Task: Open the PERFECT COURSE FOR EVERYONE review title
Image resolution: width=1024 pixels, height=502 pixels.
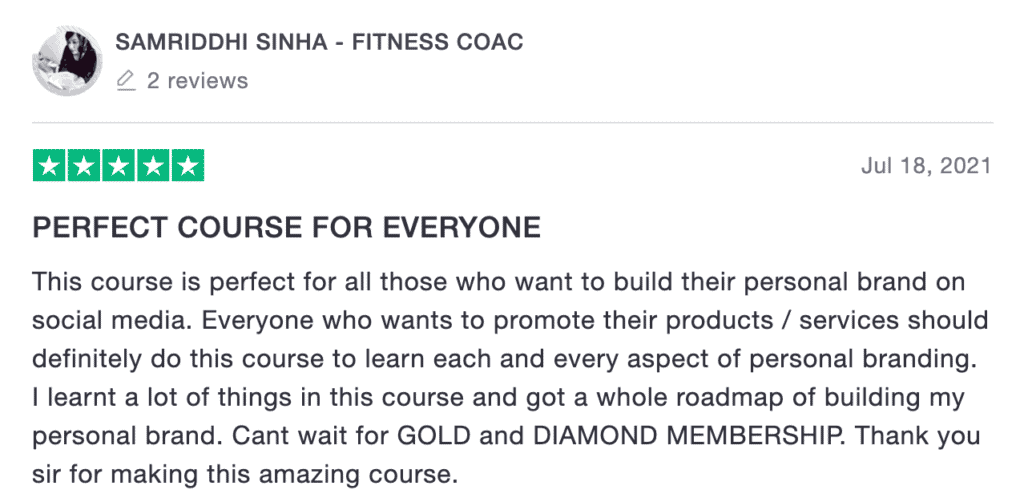Action: click(x=287, y=227)
